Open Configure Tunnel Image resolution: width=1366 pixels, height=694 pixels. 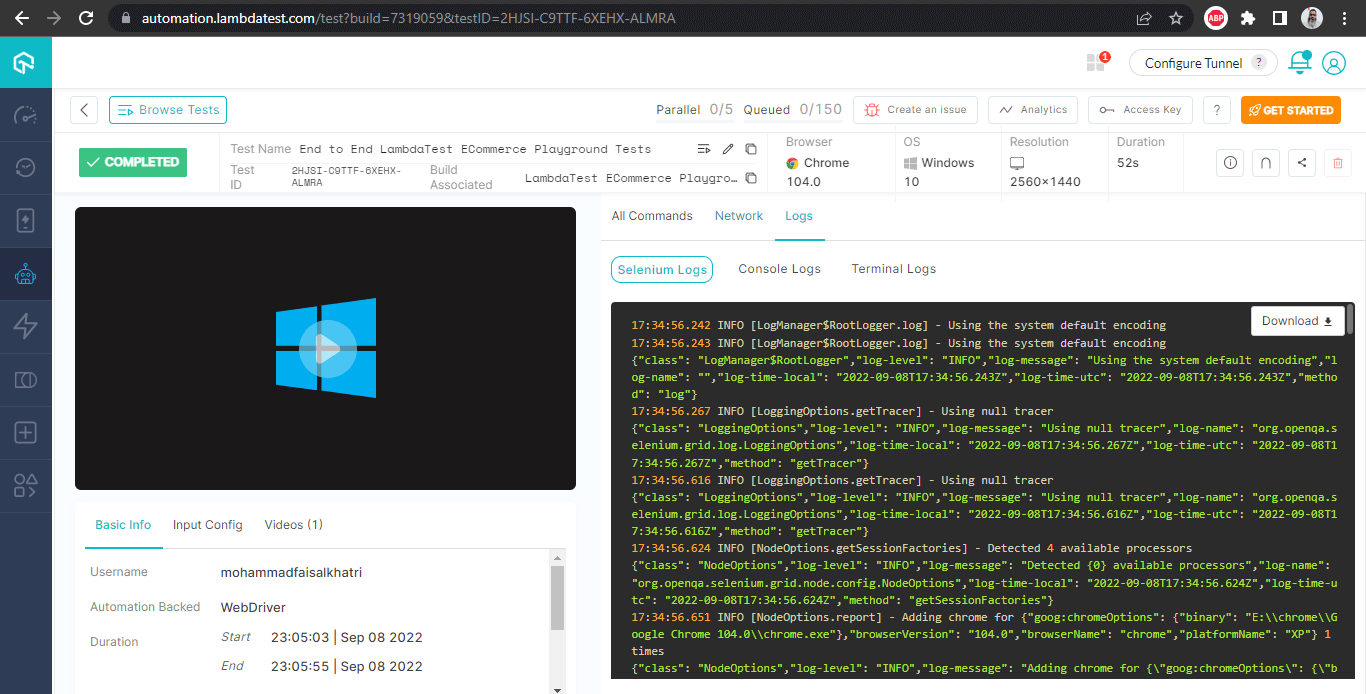(1195, 62)
